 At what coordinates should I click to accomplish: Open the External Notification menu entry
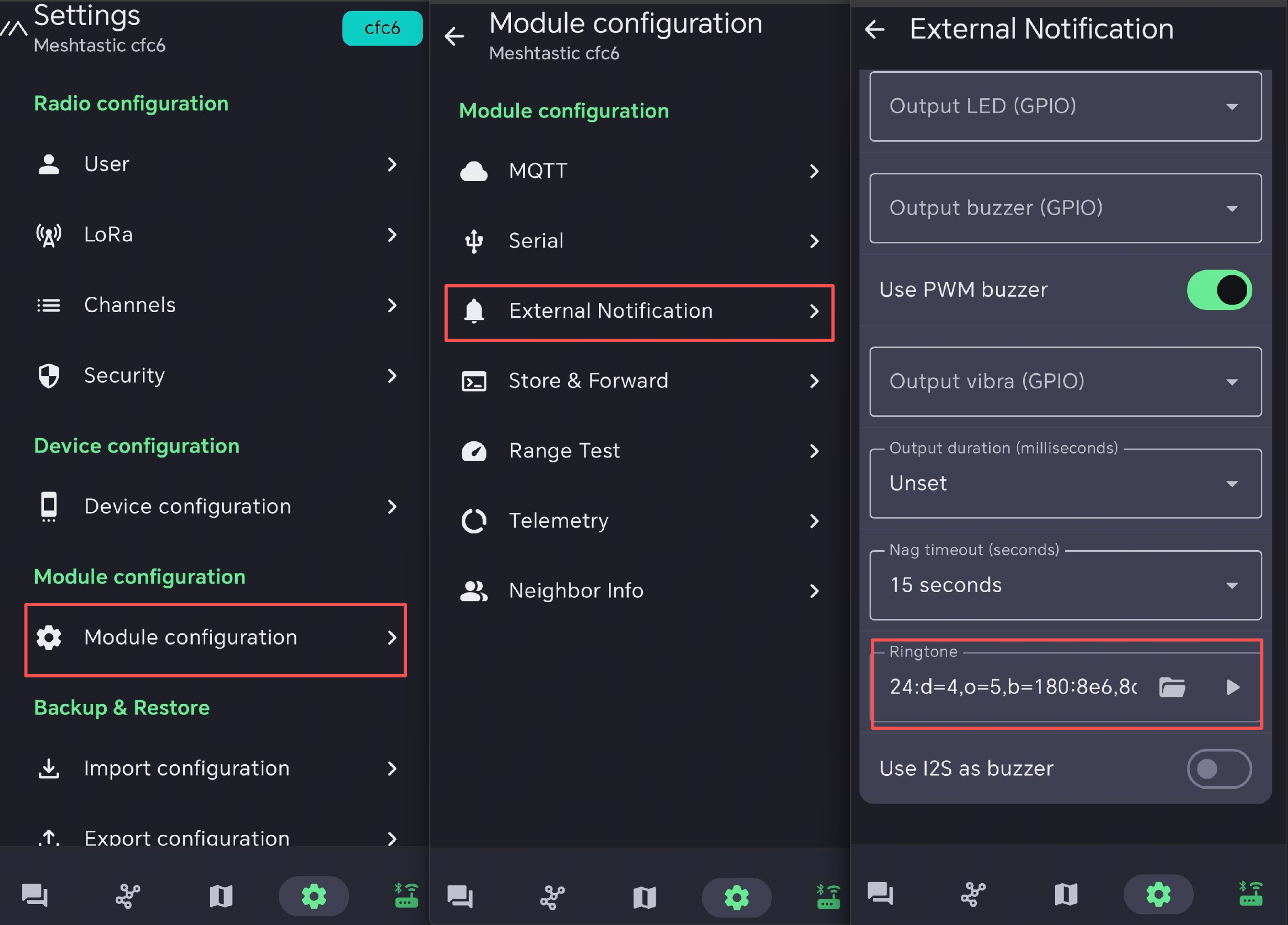click(639, 312)
